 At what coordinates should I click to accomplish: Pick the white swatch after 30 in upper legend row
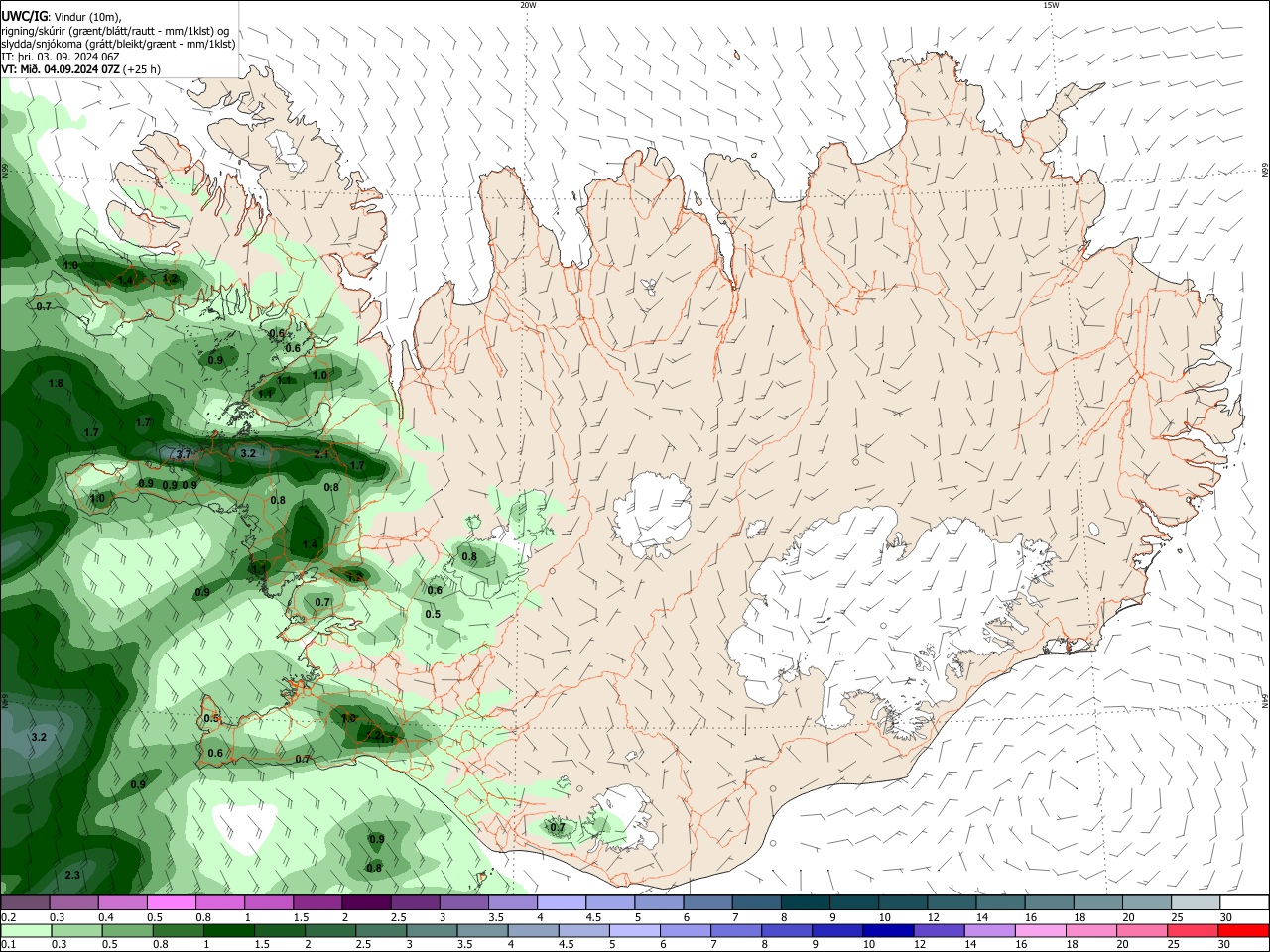(x=1244, y=903)
